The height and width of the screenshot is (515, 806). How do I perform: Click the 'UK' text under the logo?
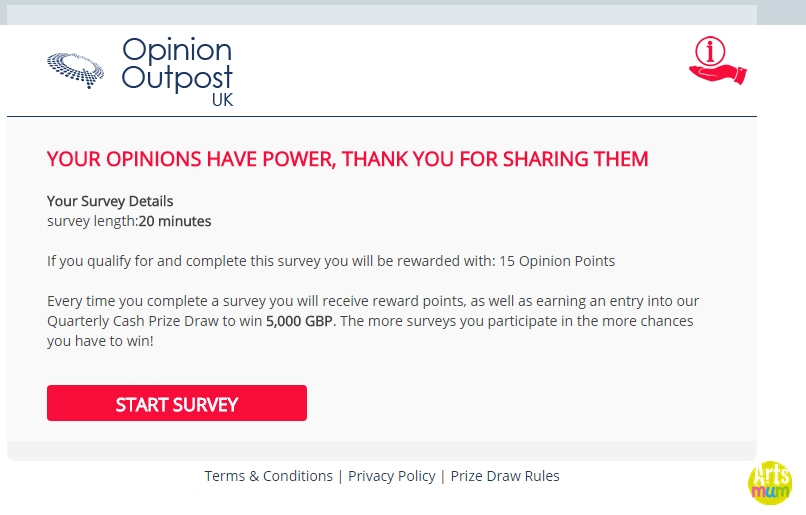coord(223,100)
